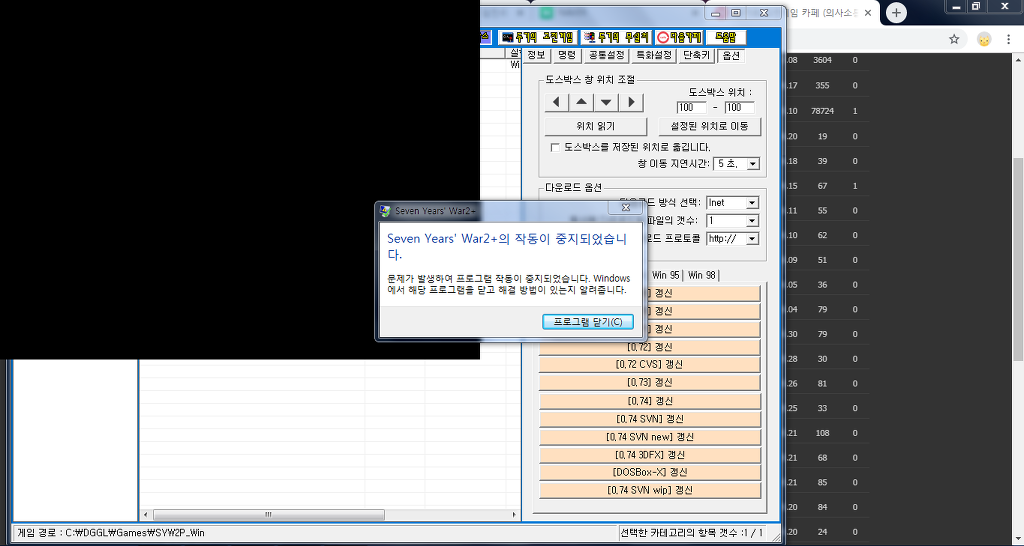Open the Inet download method dropdown
The image size is (1024, 546).
coord(752,203)
